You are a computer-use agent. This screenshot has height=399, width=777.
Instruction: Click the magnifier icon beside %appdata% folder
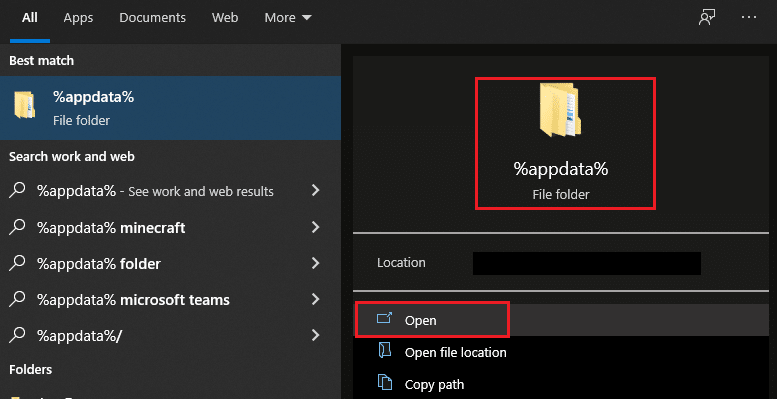click(17, 263)
